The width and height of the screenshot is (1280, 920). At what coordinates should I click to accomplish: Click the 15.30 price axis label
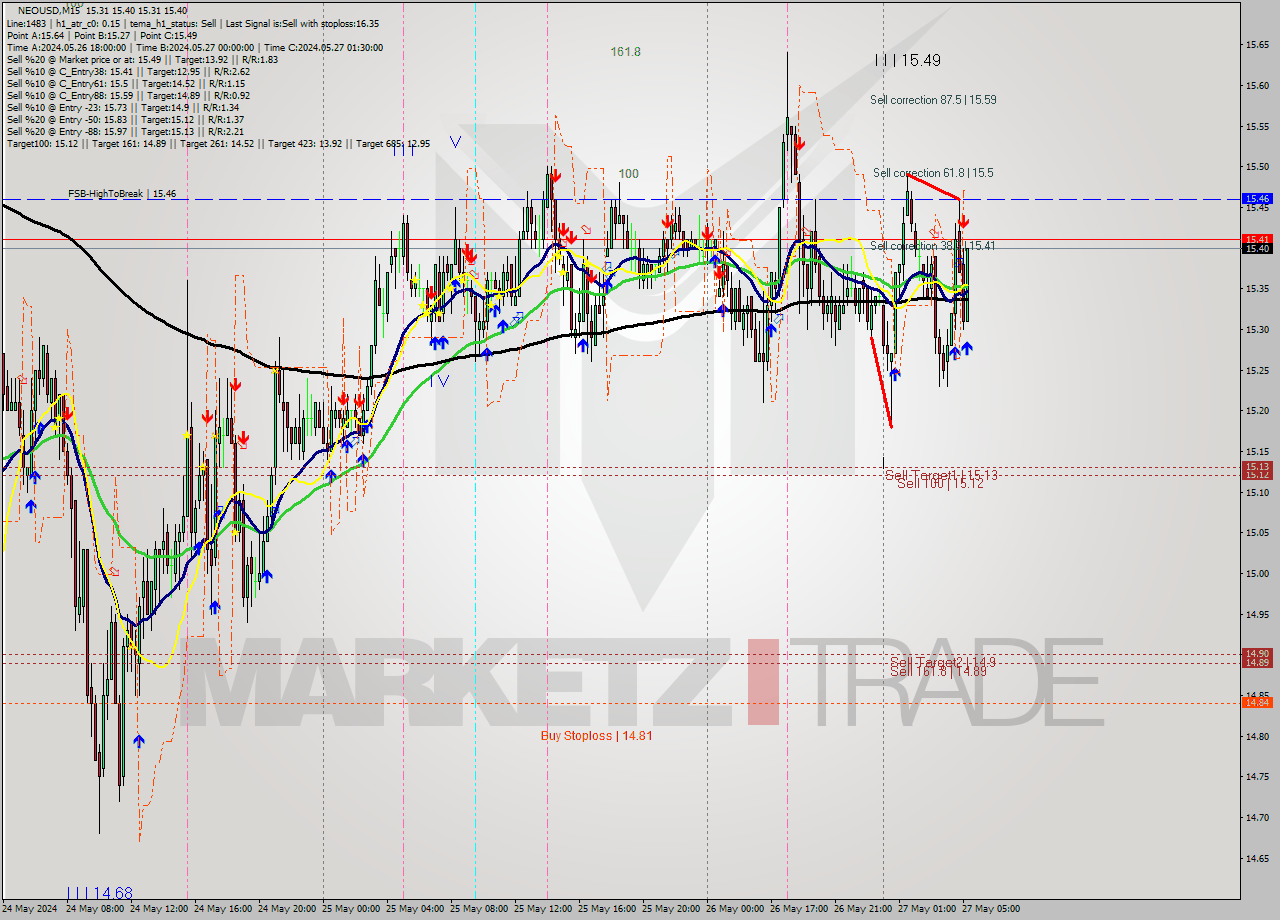(1257, 329)
